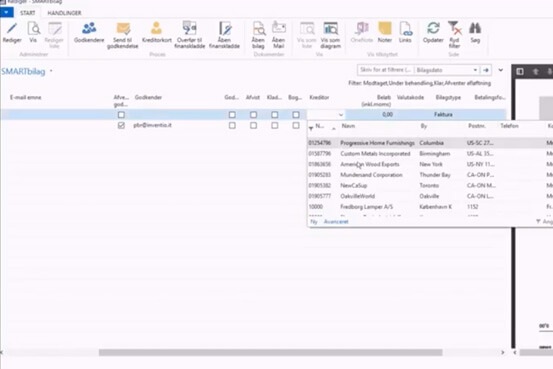Viewport: 553px width, 369px height.
Task: Open the Links icon
Action: click(405, 28)
